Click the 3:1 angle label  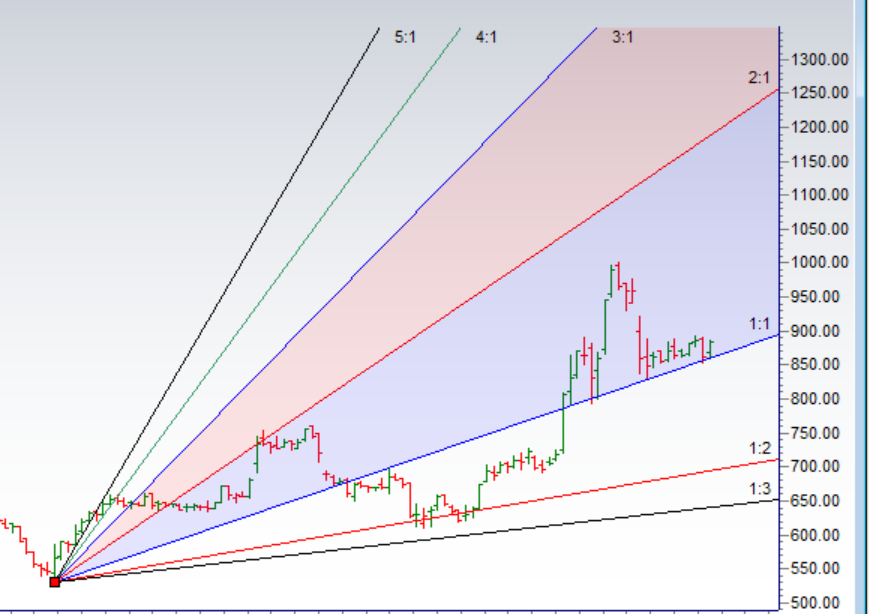(x=622, y=37)
